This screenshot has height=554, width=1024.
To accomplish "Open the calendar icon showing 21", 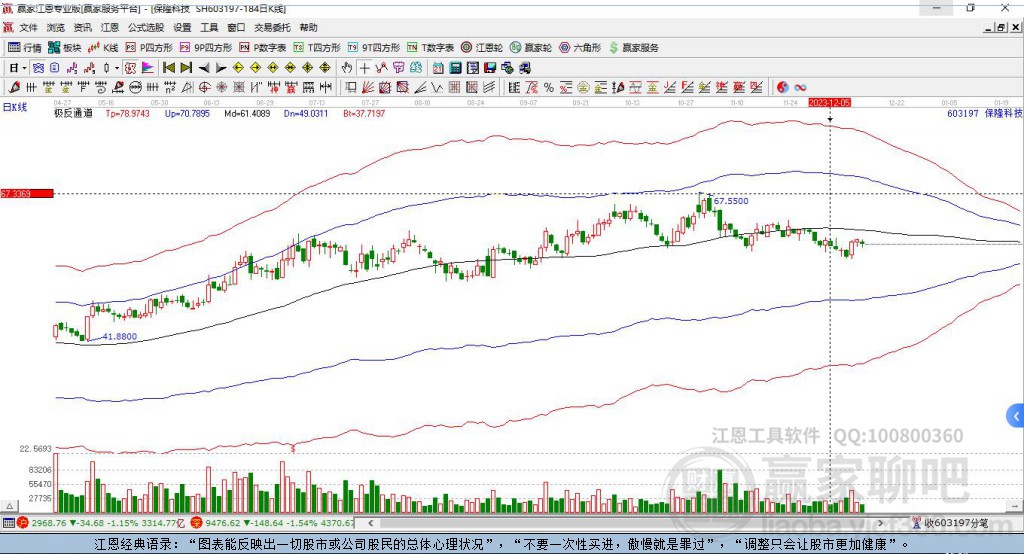I will (438, 67).
